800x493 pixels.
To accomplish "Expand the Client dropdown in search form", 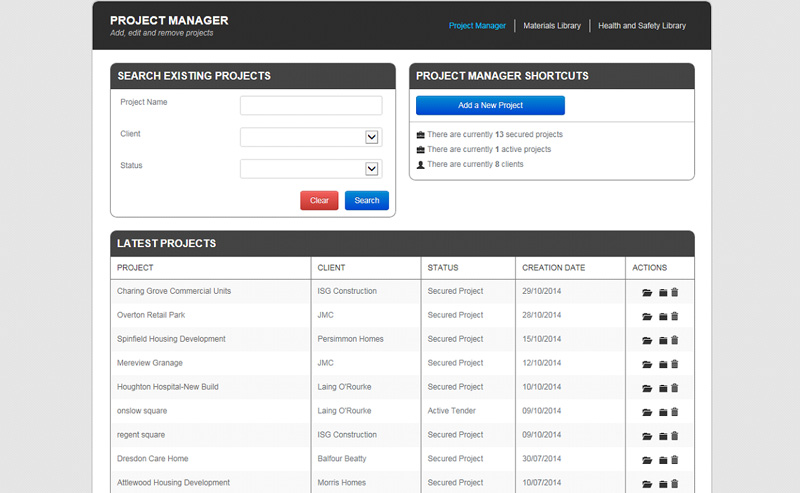I will [x=371, y=137].
